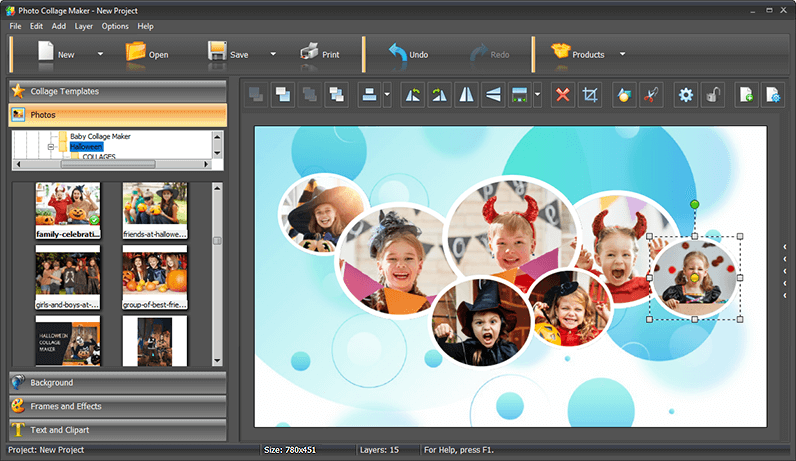Select Baby Collage Maker folder
Screen dimensions: 796x461
pyautogui.click(x=100, y=136)
